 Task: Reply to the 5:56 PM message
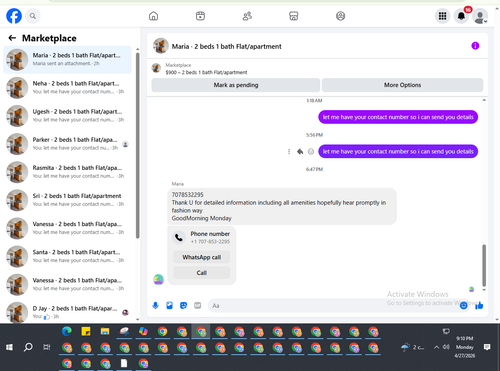click(300, 152)
